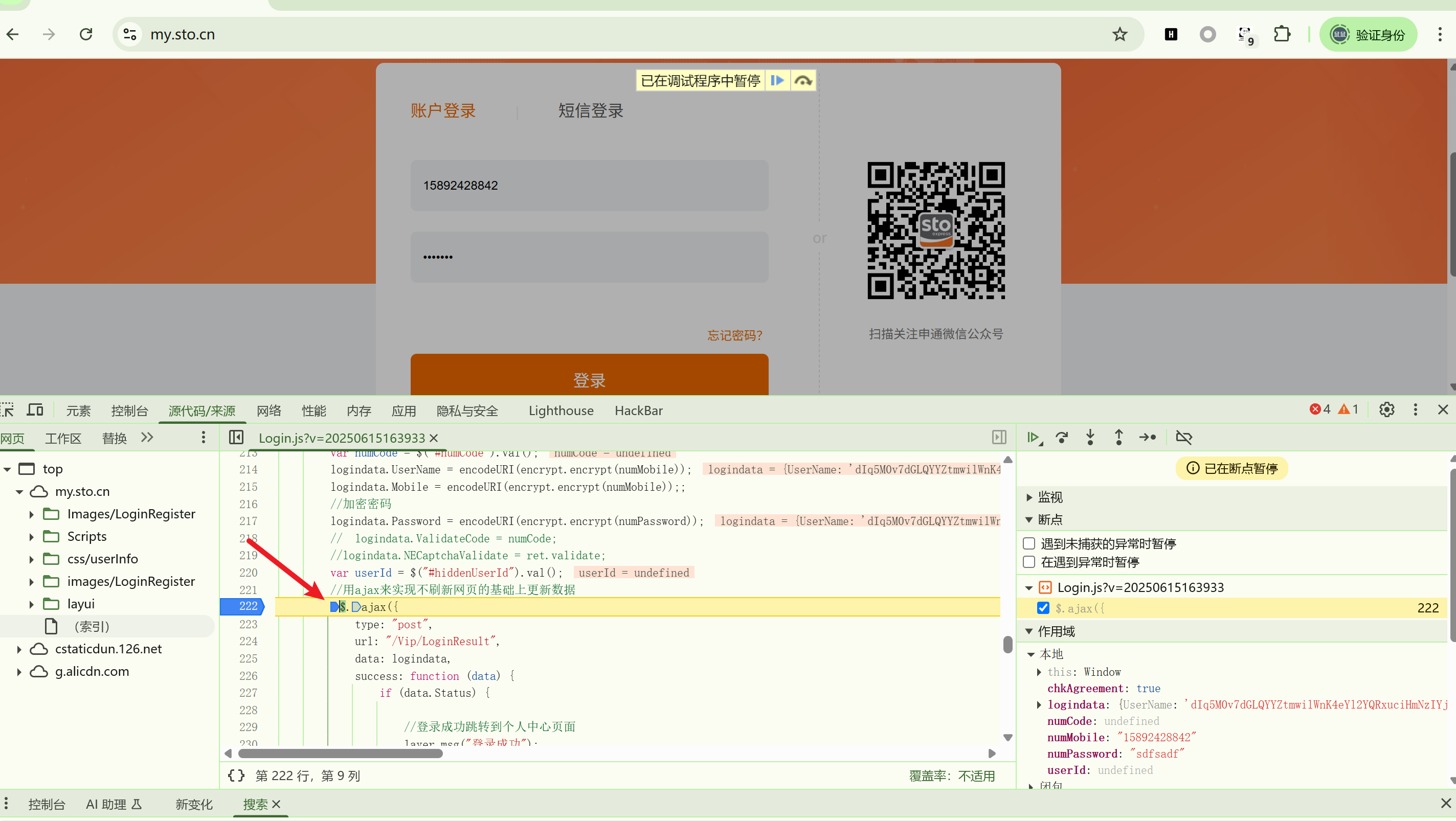1456x821 pixels.
Task: Enable pause on caught exceptions checkbox
Action: click(1029, 562)
